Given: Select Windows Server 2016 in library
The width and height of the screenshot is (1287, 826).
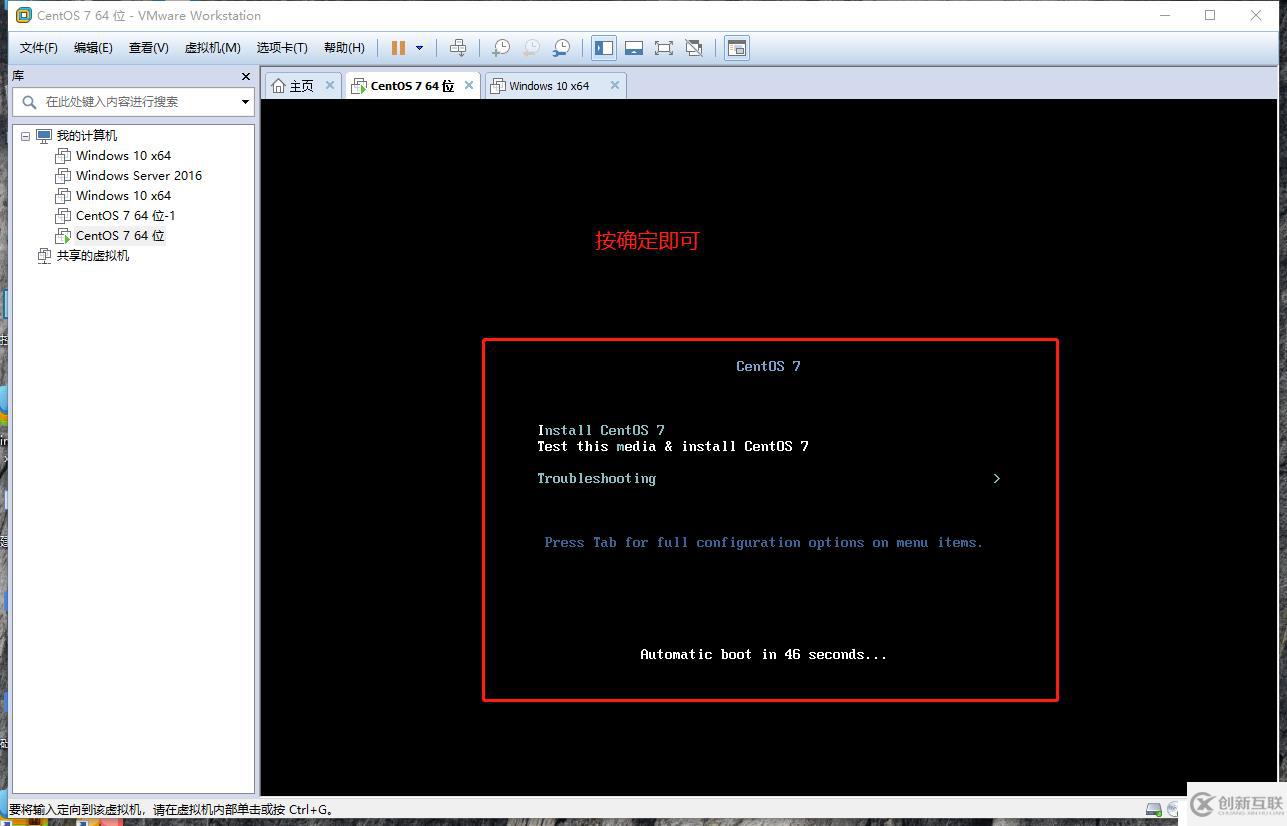Looking at the screenshot, I should click(x=139, y=176).
